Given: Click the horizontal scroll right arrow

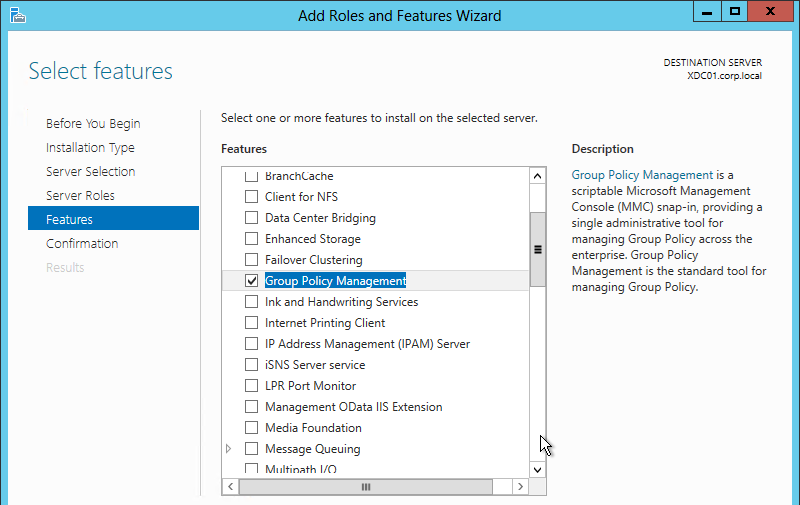Looking at the screenshot, I should [520, 487].
